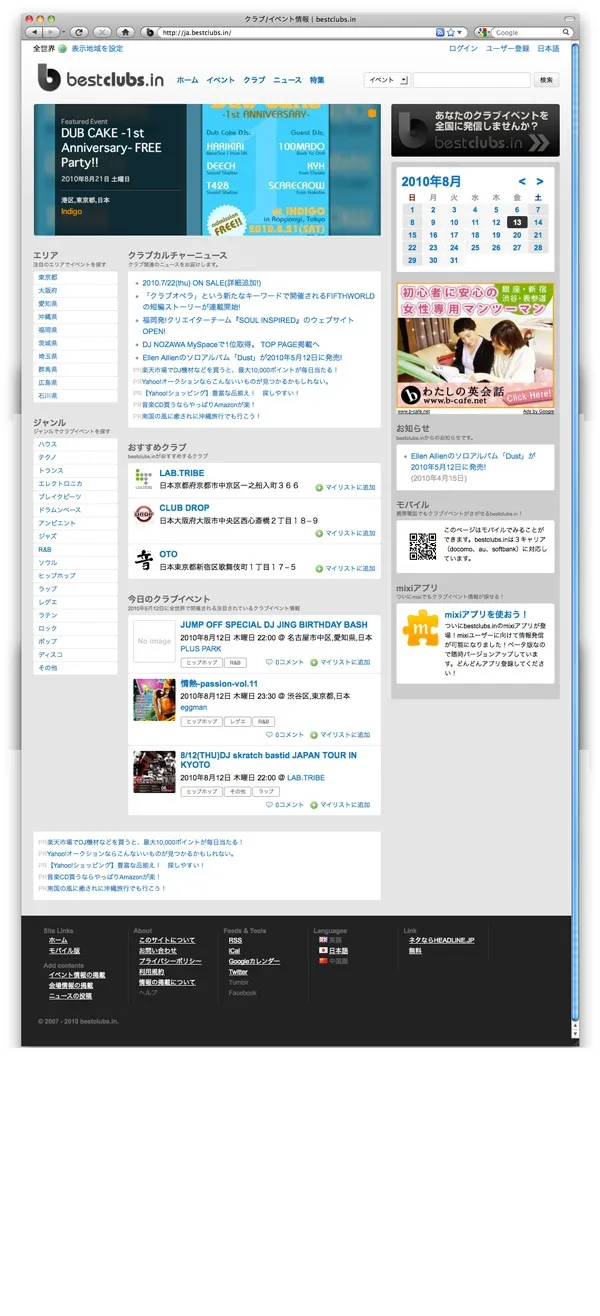
Task: Open Googleカレンダー link in footer
Action: 254,961
